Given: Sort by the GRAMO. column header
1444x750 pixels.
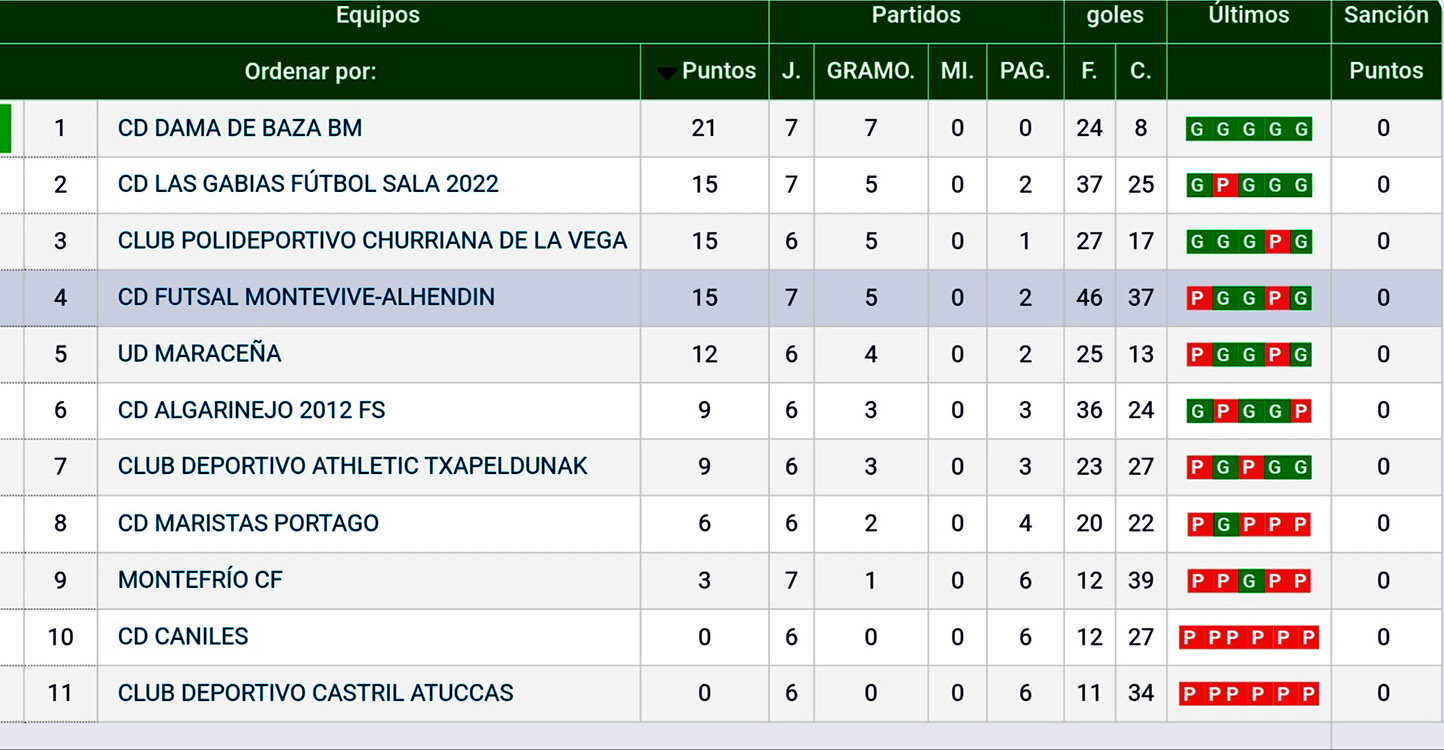Looking at the screenshot, I should click(870, 71).
